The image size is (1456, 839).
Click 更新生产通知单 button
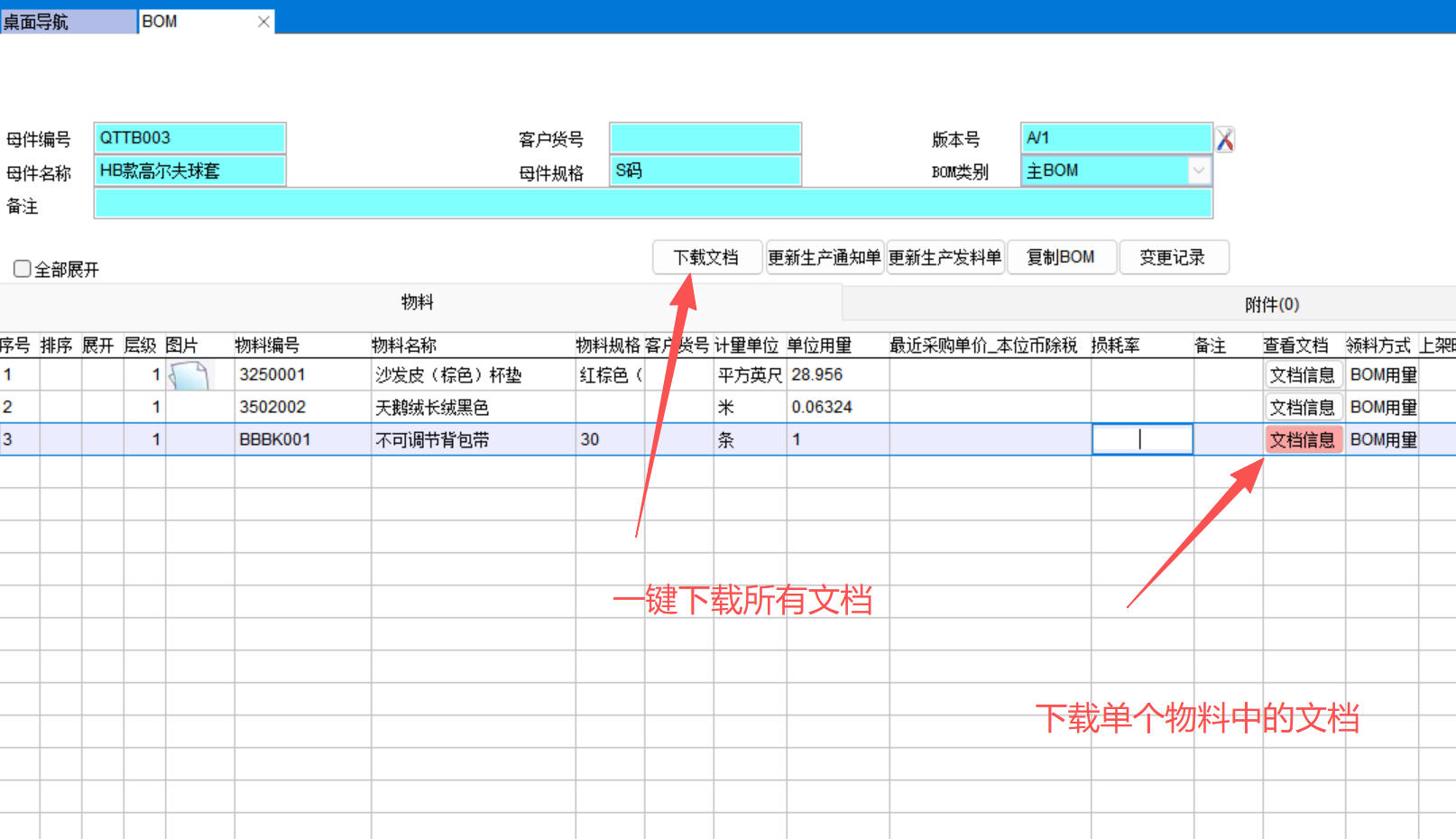pyautogui.click(x=825, y=258)
